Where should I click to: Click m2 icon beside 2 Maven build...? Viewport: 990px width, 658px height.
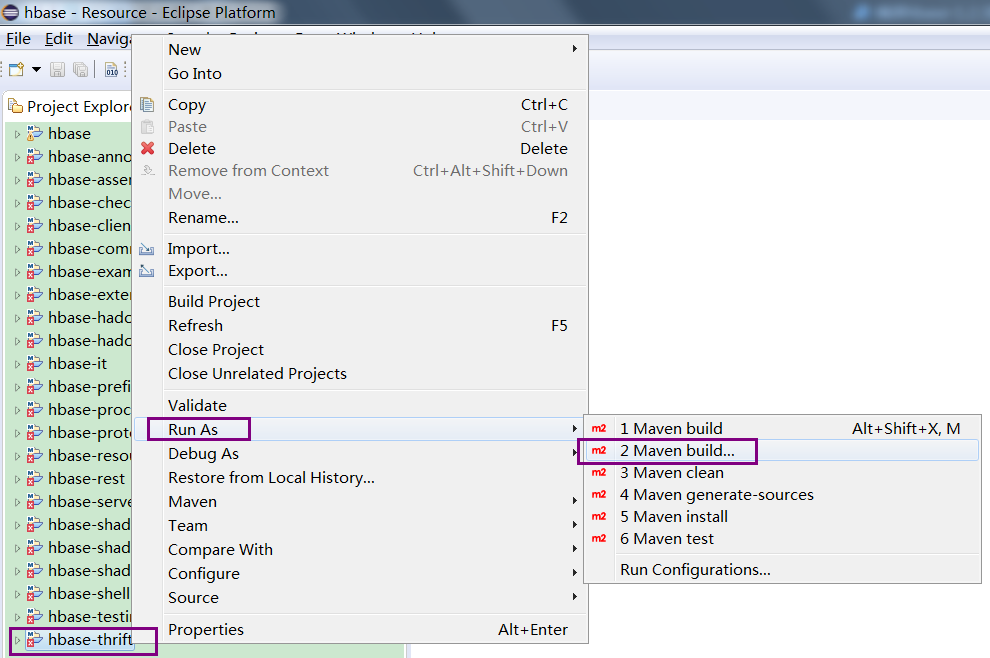pos(599,450)
